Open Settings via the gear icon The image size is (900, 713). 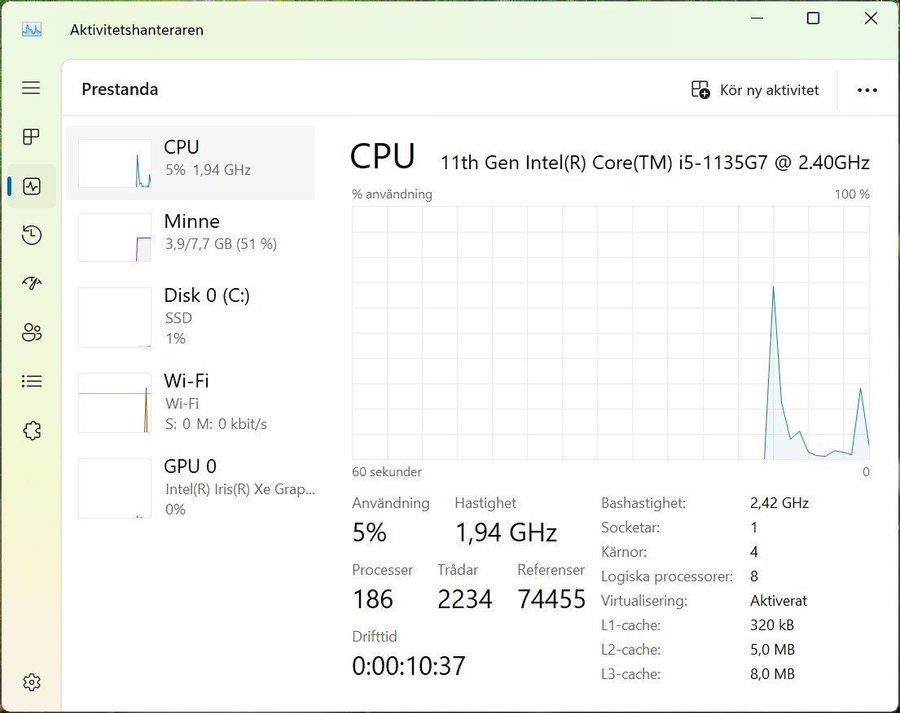point(31,682)
